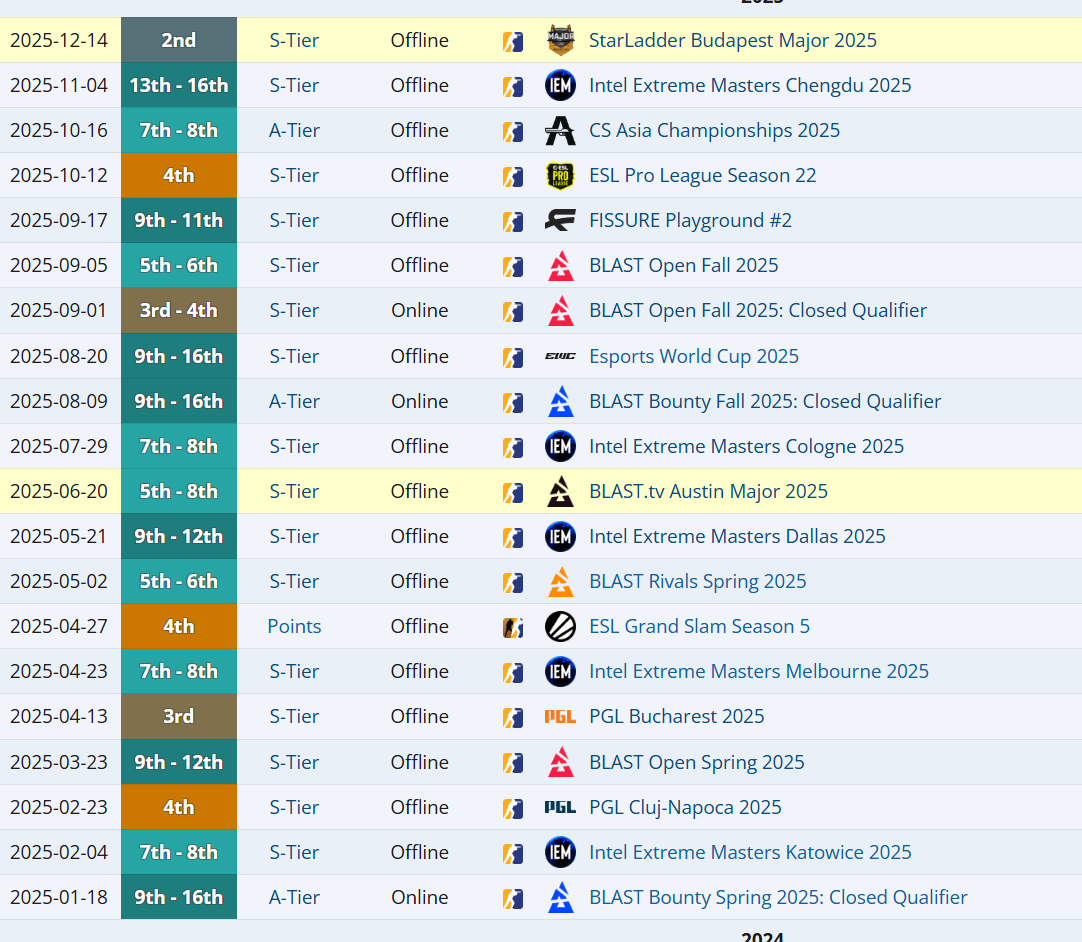Click the 3rd placement cell for PGL Bucharest
This screenshot has width=1082, height=942.
click(x=179, y=716)
